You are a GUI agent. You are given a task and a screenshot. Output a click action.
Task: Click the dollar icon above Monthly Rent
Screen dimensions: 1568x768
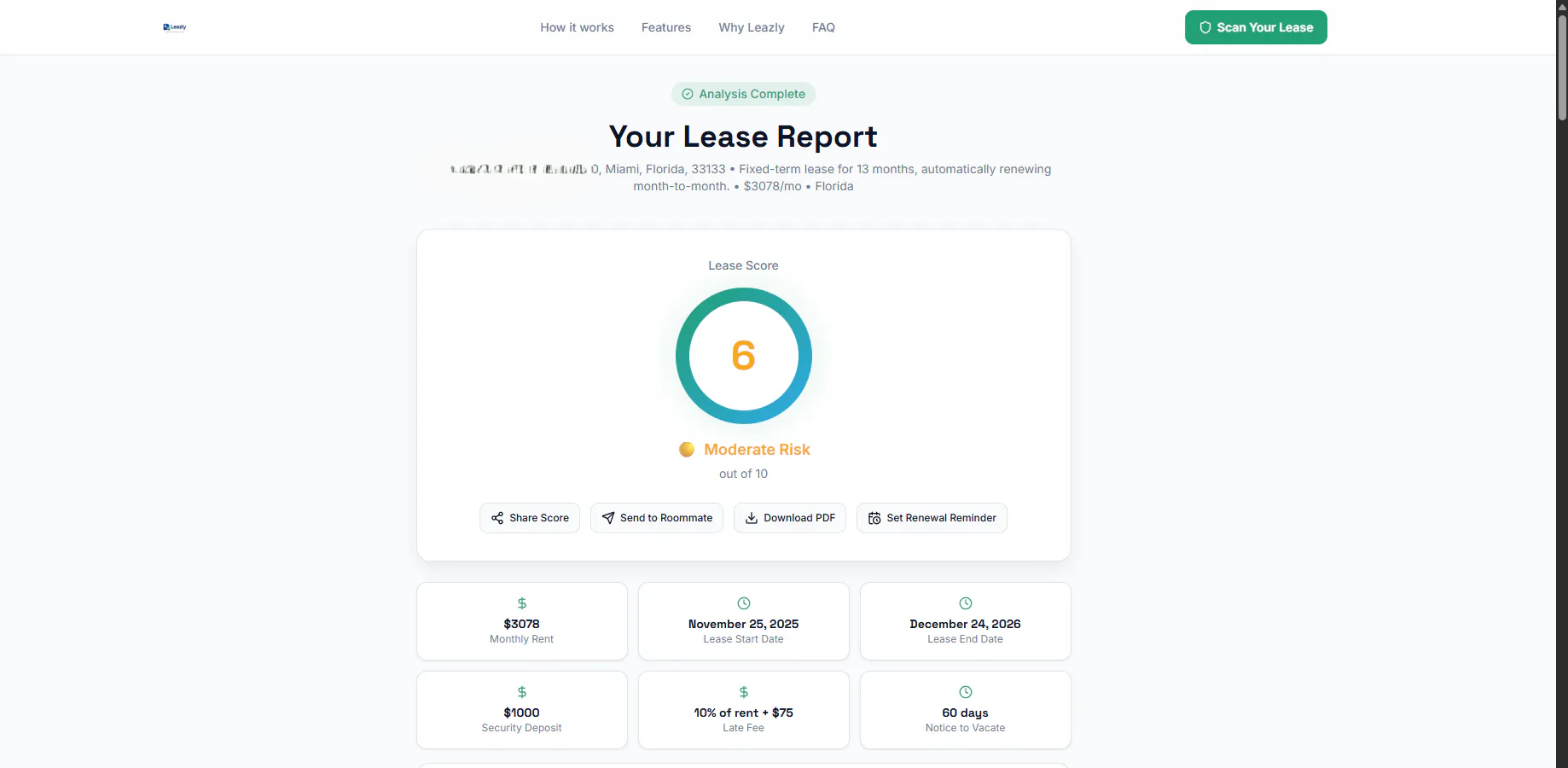(522, 603)
